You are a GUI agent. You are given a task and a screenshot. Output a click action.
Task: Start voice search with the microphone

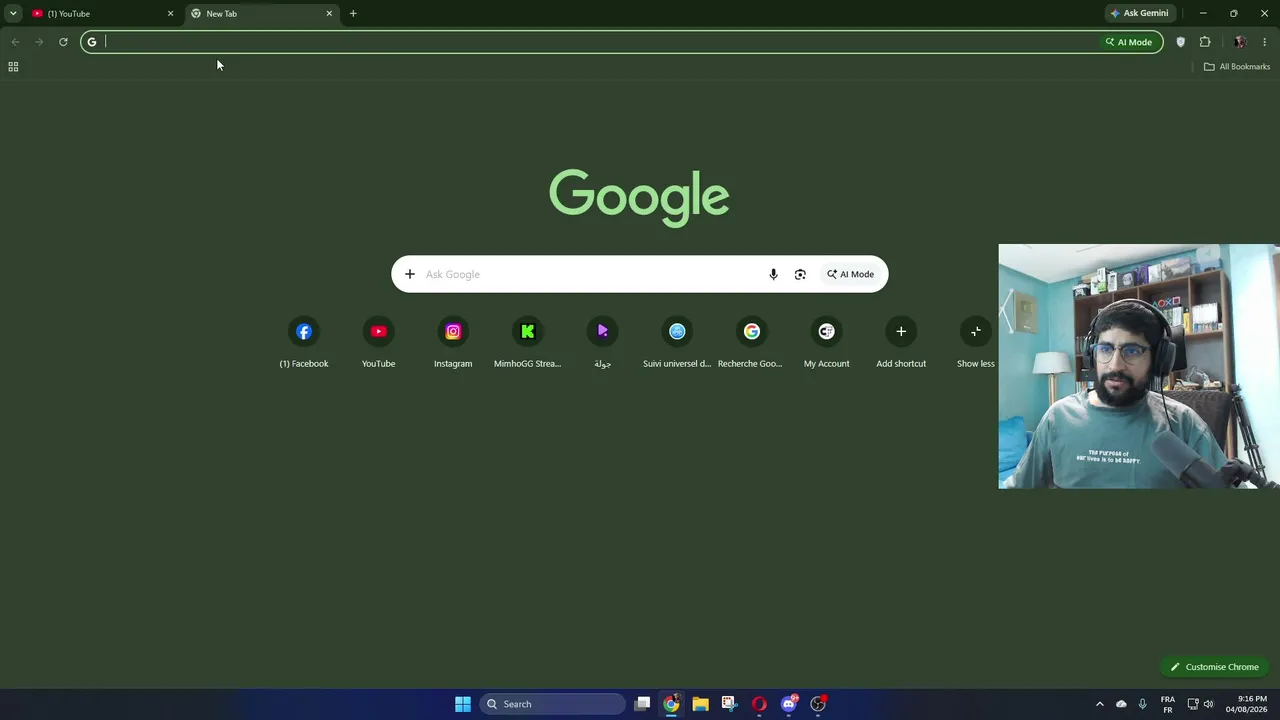pos(773,274)
